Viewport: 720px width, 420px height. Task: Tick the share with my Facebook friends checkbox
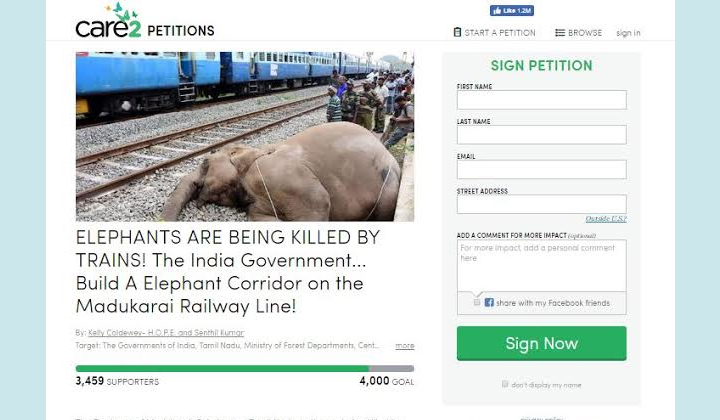(477, 302)
